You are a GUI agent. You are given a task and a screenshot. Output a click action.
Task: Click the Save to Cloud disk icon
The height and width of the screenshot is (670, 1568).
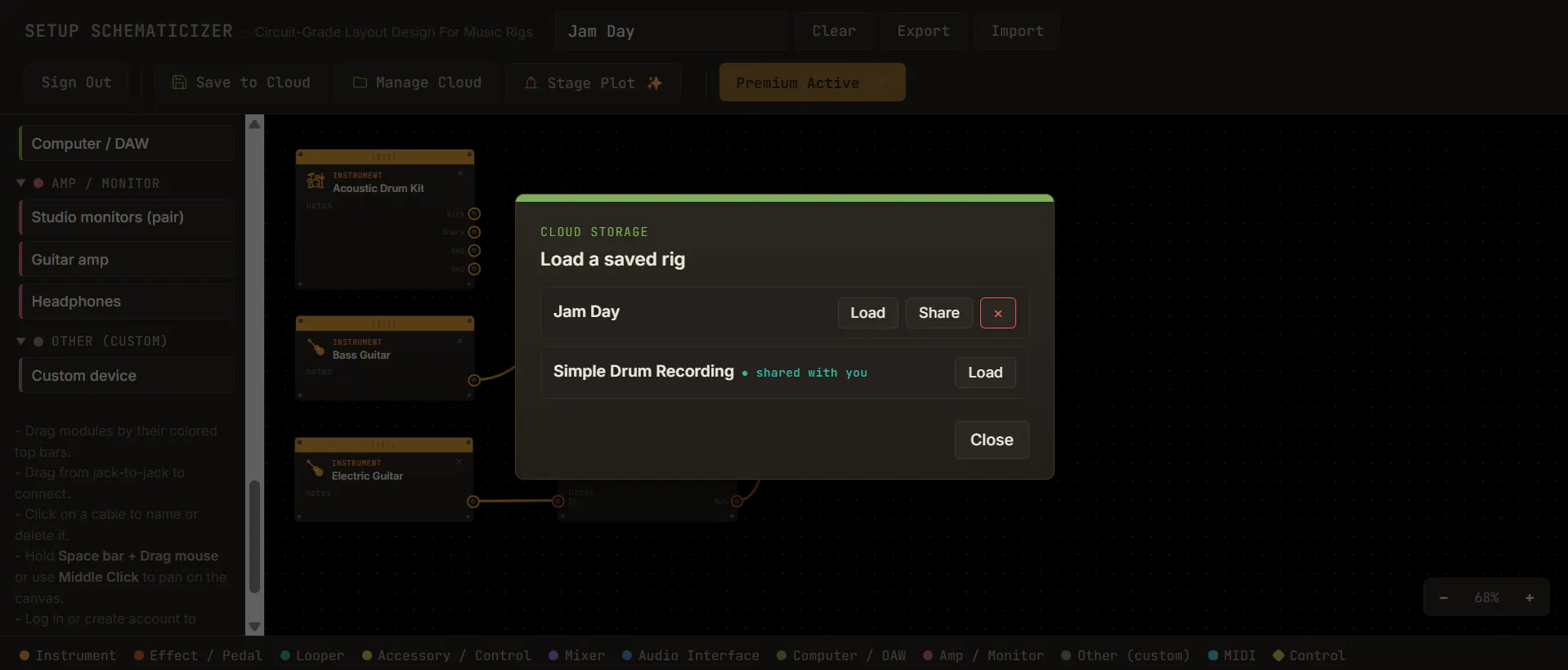pos(179,83)
